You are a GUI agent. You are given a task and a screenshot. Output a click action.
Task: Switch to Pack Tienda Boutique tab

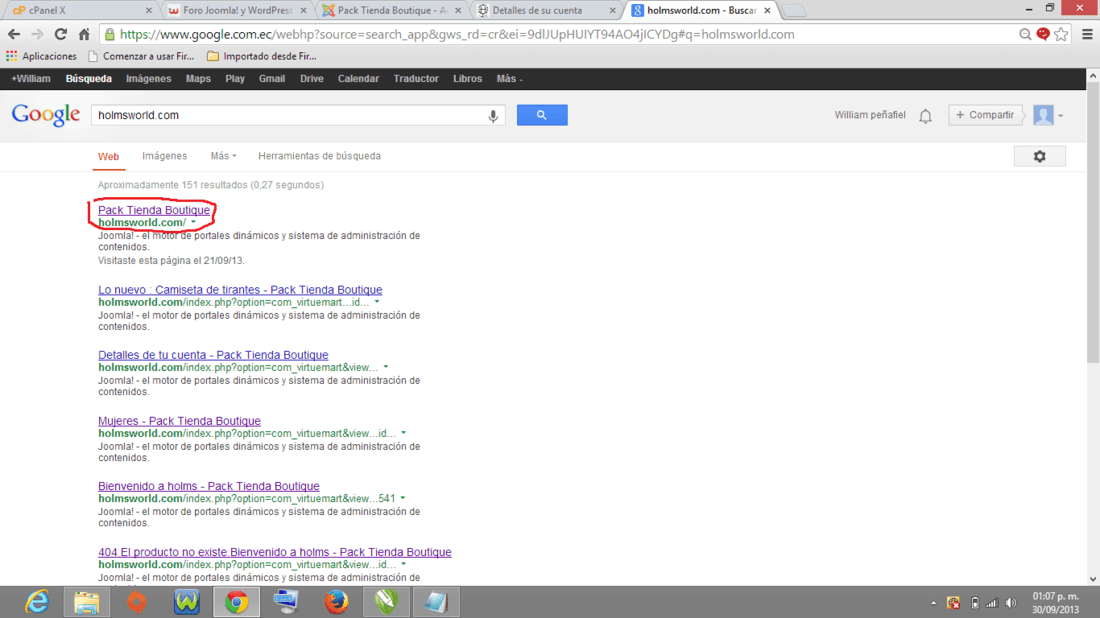coord(391,11)
